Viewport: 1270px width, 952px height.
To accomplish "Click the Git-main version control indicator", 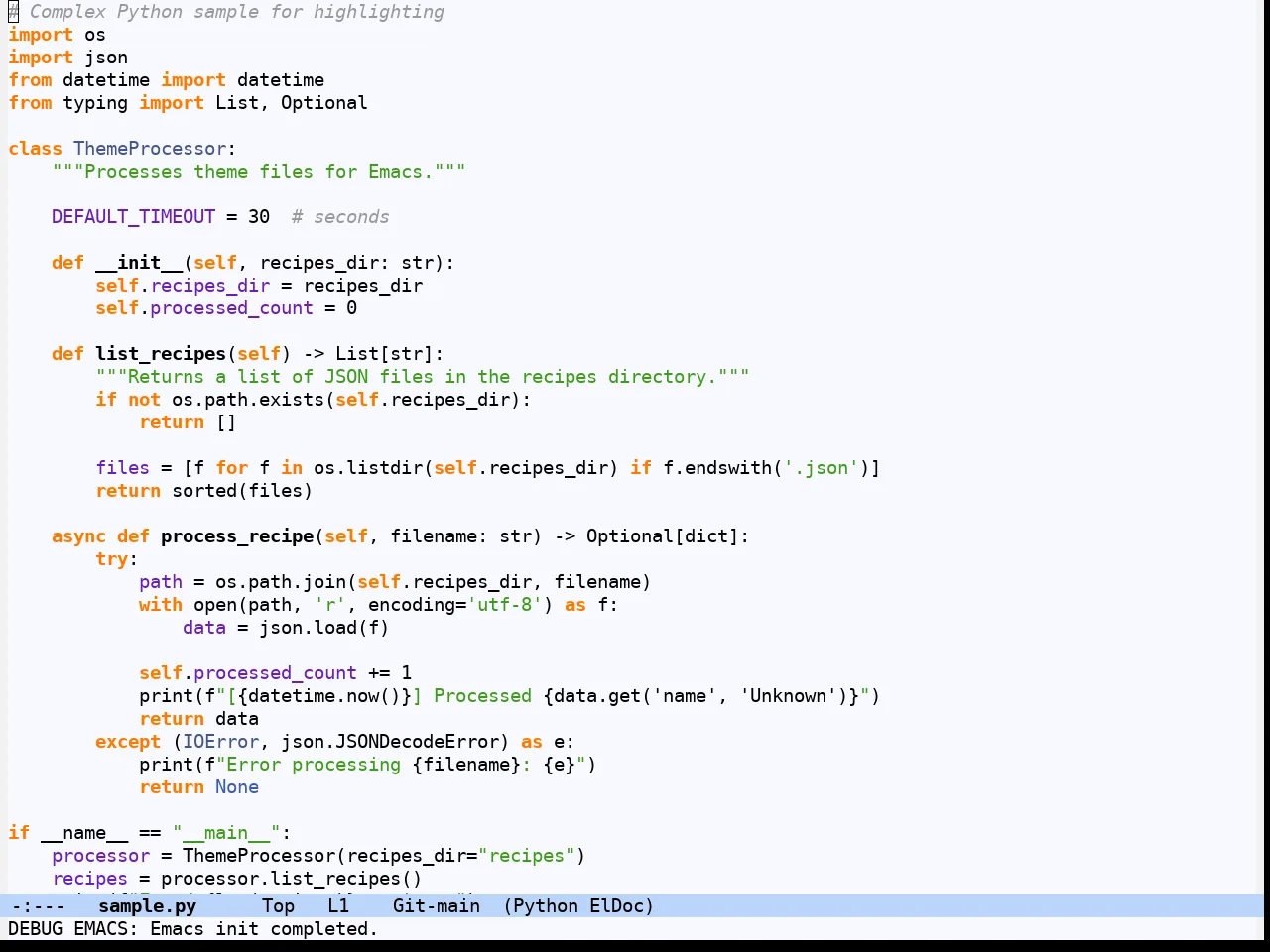I will tap(436, 906).
